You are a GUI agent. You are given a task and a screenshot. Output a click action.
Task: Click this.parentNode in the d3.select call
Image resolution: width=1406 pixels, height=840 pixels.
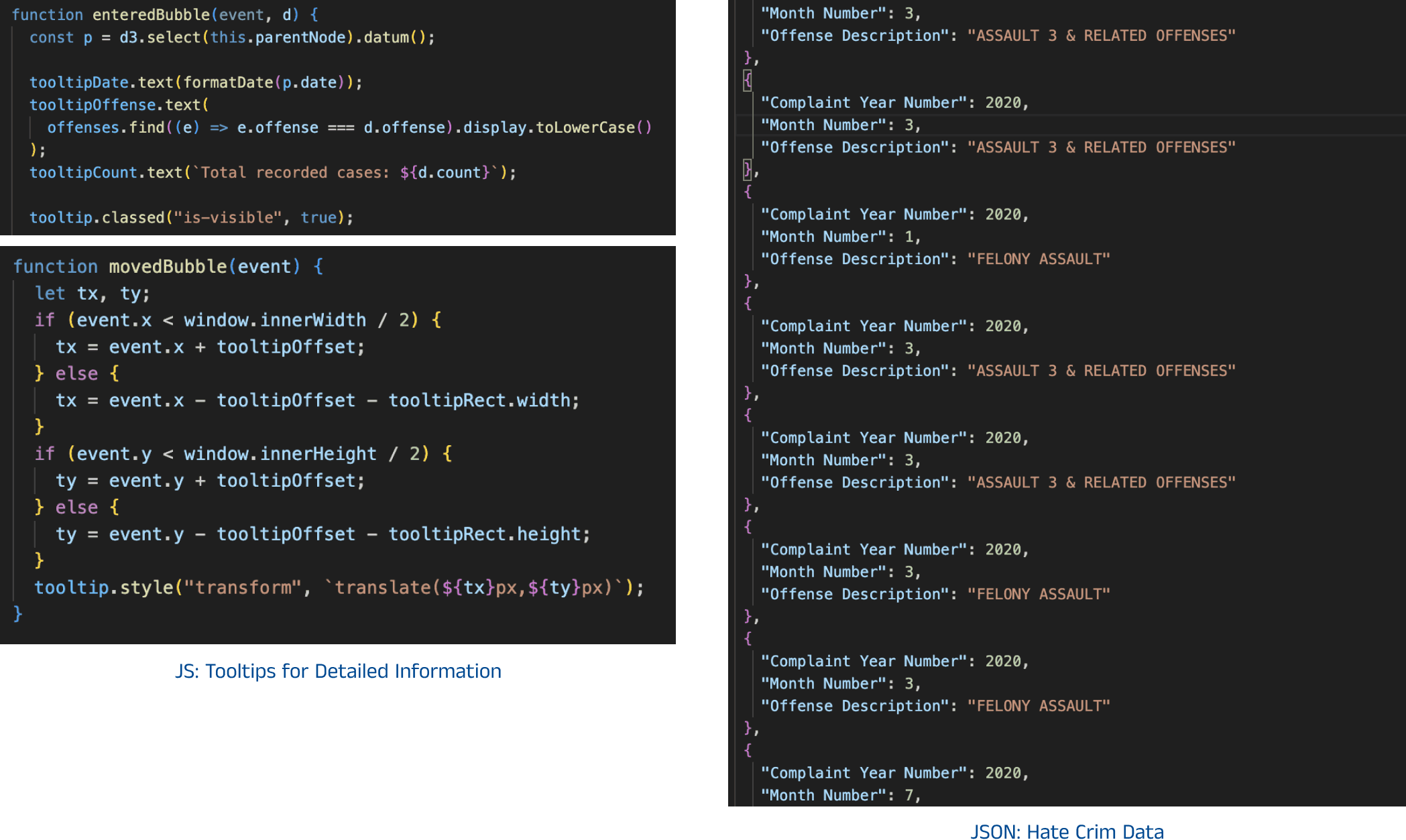(278, 38)
